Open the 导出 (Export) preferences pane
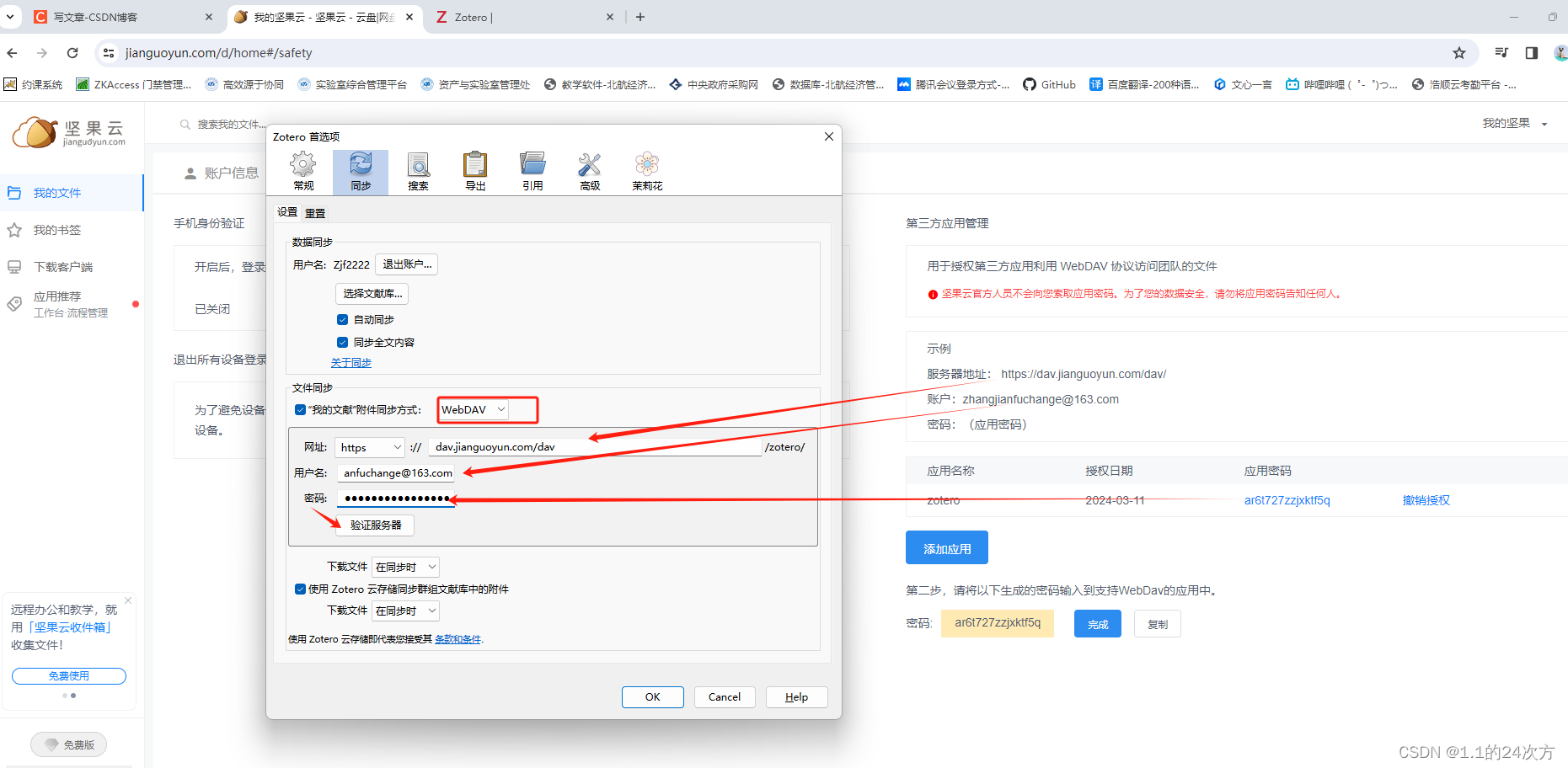Image resolution: width=1568 pixels, height=768 pixels. coord(475,172)
